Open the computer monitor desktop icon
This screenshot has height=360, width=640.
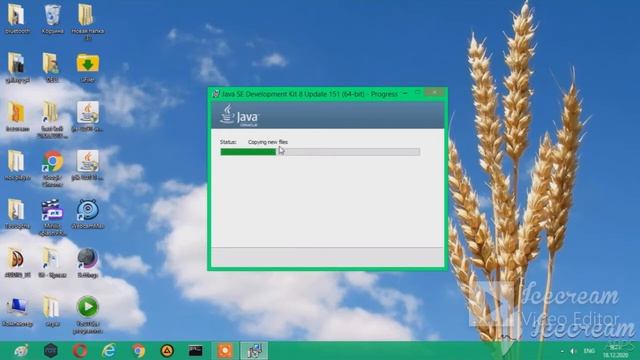17,311
